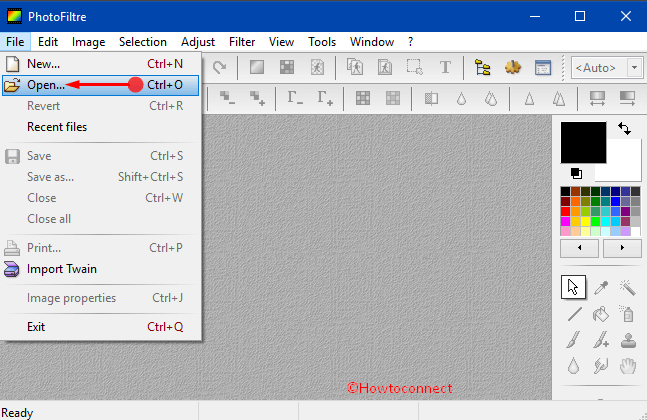Select the Pipette eyedropper tool

[x=601, y=288]
